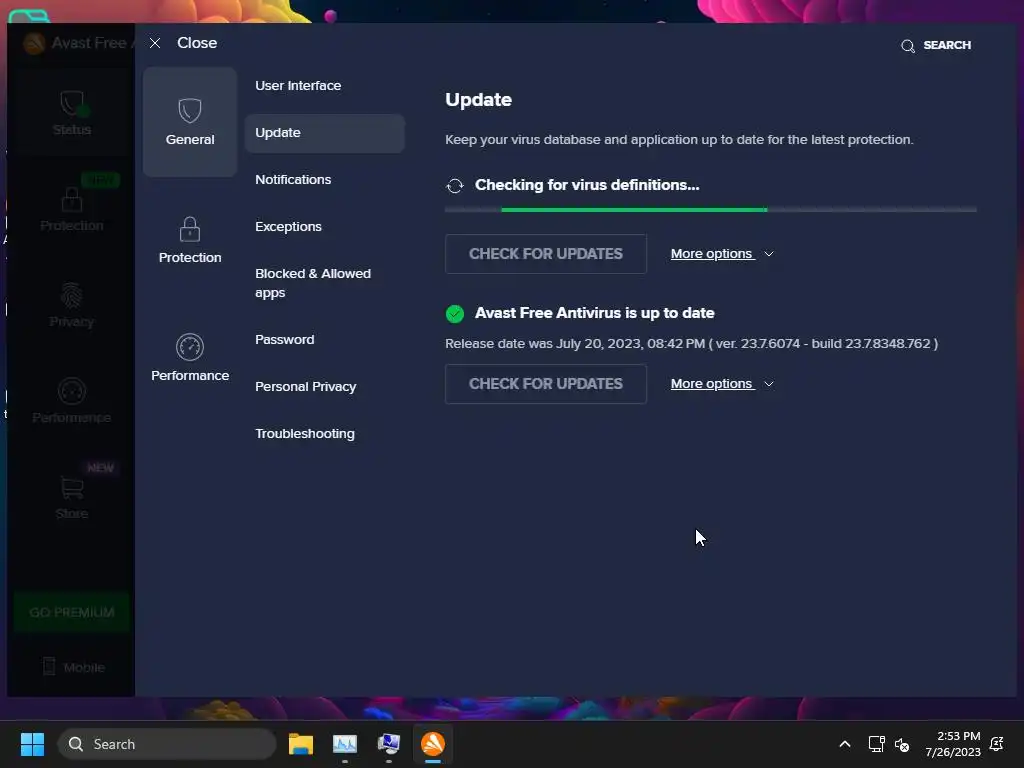The width and height of the screenshot is (1024, 768).
Task: Click the SEARCH magnifier icon in settings
Action: point(908,46)
